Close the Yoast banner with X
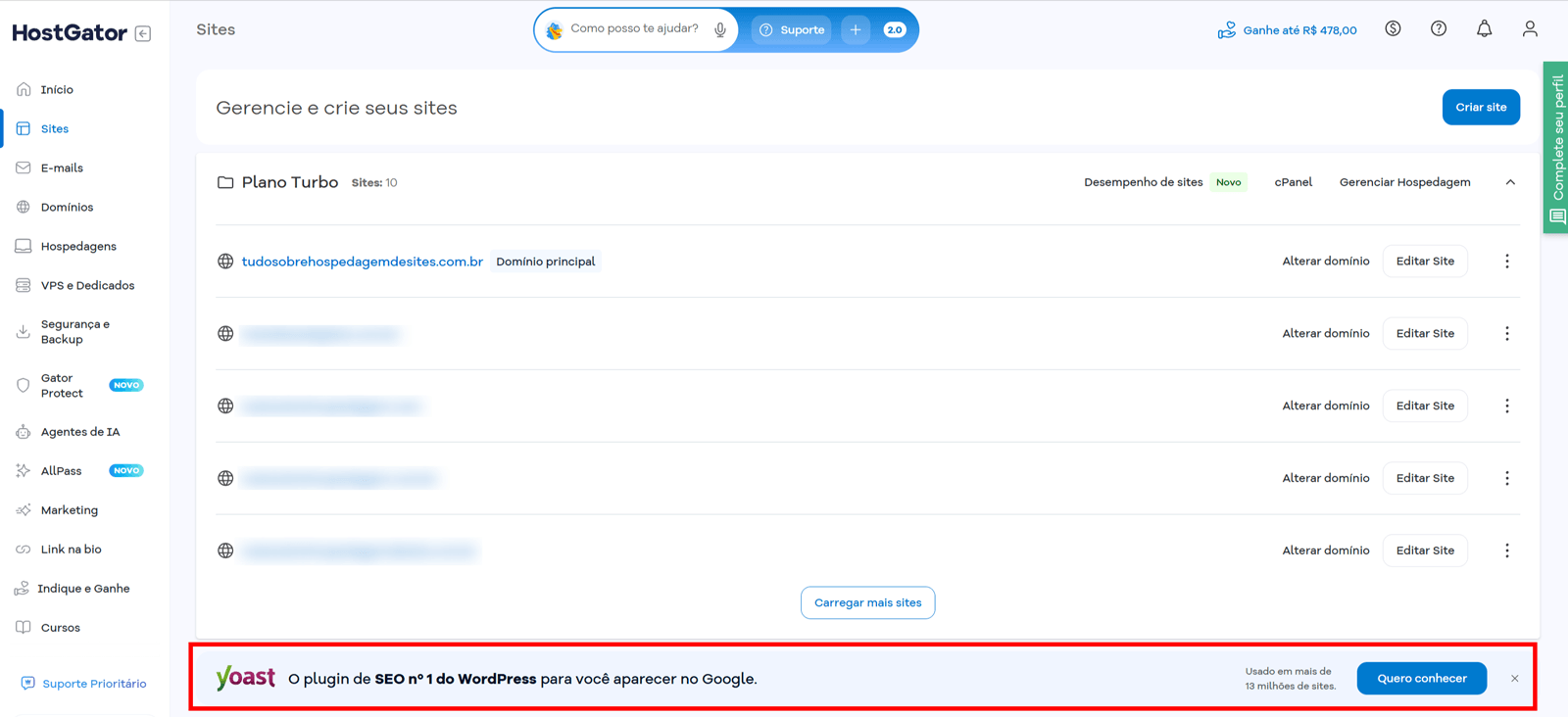Image resolution: width=1568 pixels, height=717 pixels. pos(1514,679)
